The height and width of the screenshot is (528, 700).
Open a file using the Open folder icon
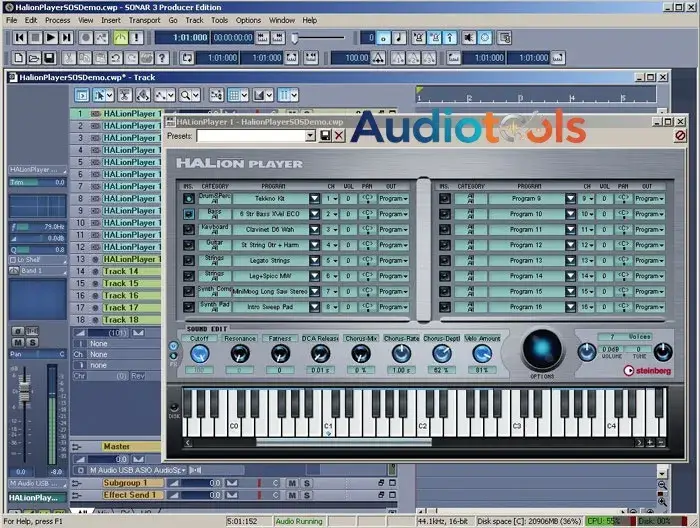coord(34,58)
